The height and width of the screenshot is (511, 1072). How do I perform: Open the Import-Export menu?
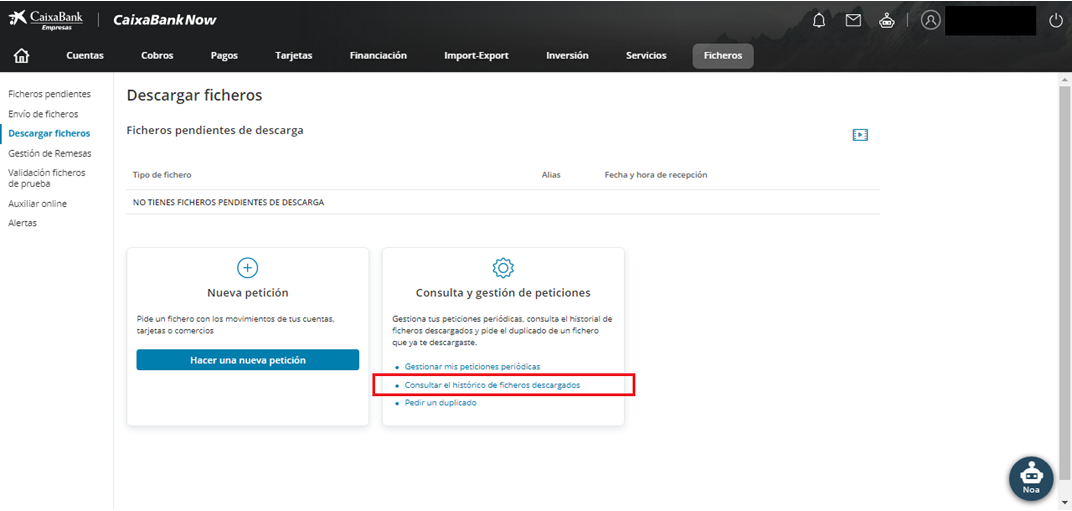[x=475, y=56]
